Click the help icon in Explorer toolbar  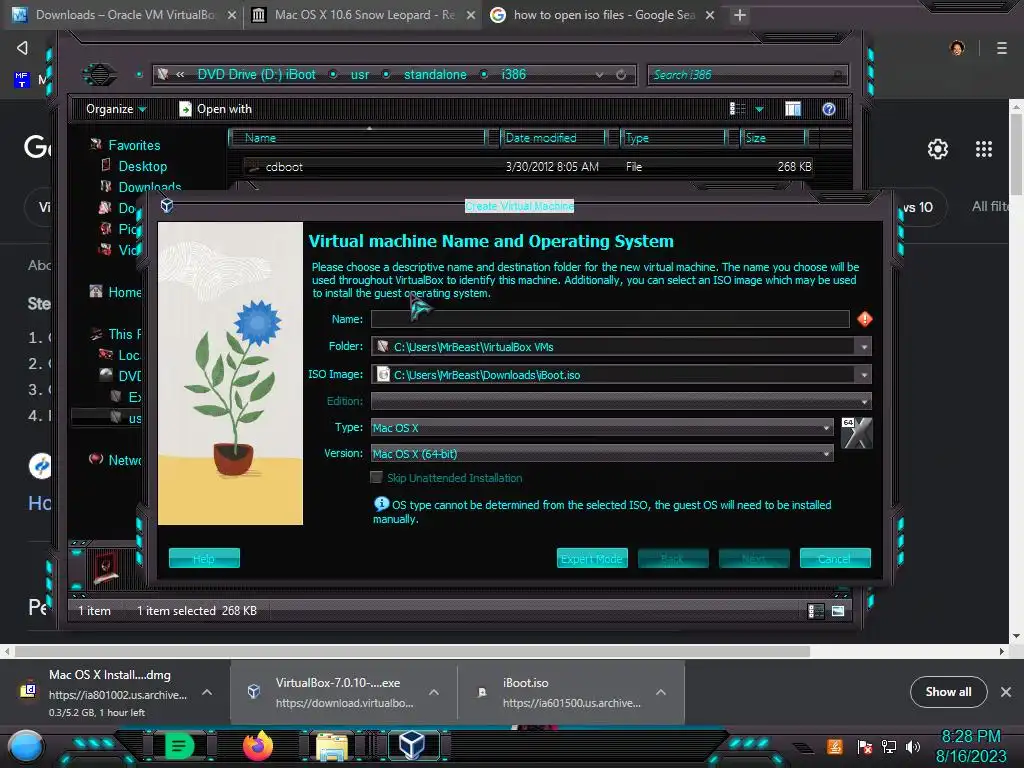tap(829, 109)
